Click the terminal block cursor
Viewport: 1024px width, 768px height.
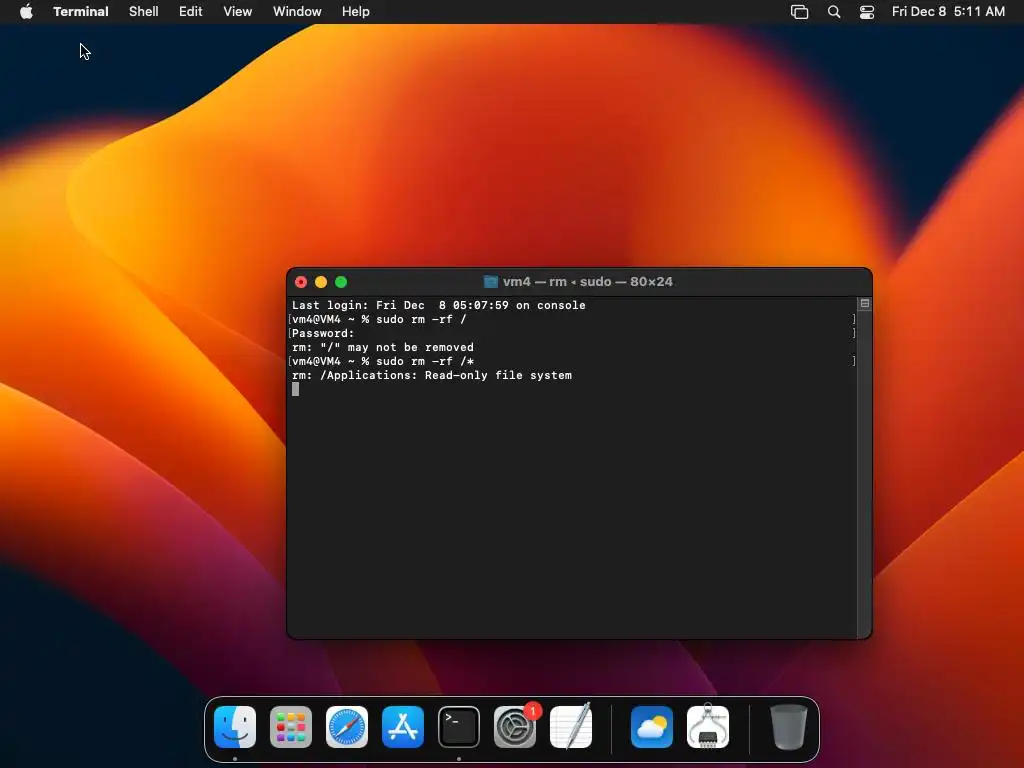click(x=295, y=389)
